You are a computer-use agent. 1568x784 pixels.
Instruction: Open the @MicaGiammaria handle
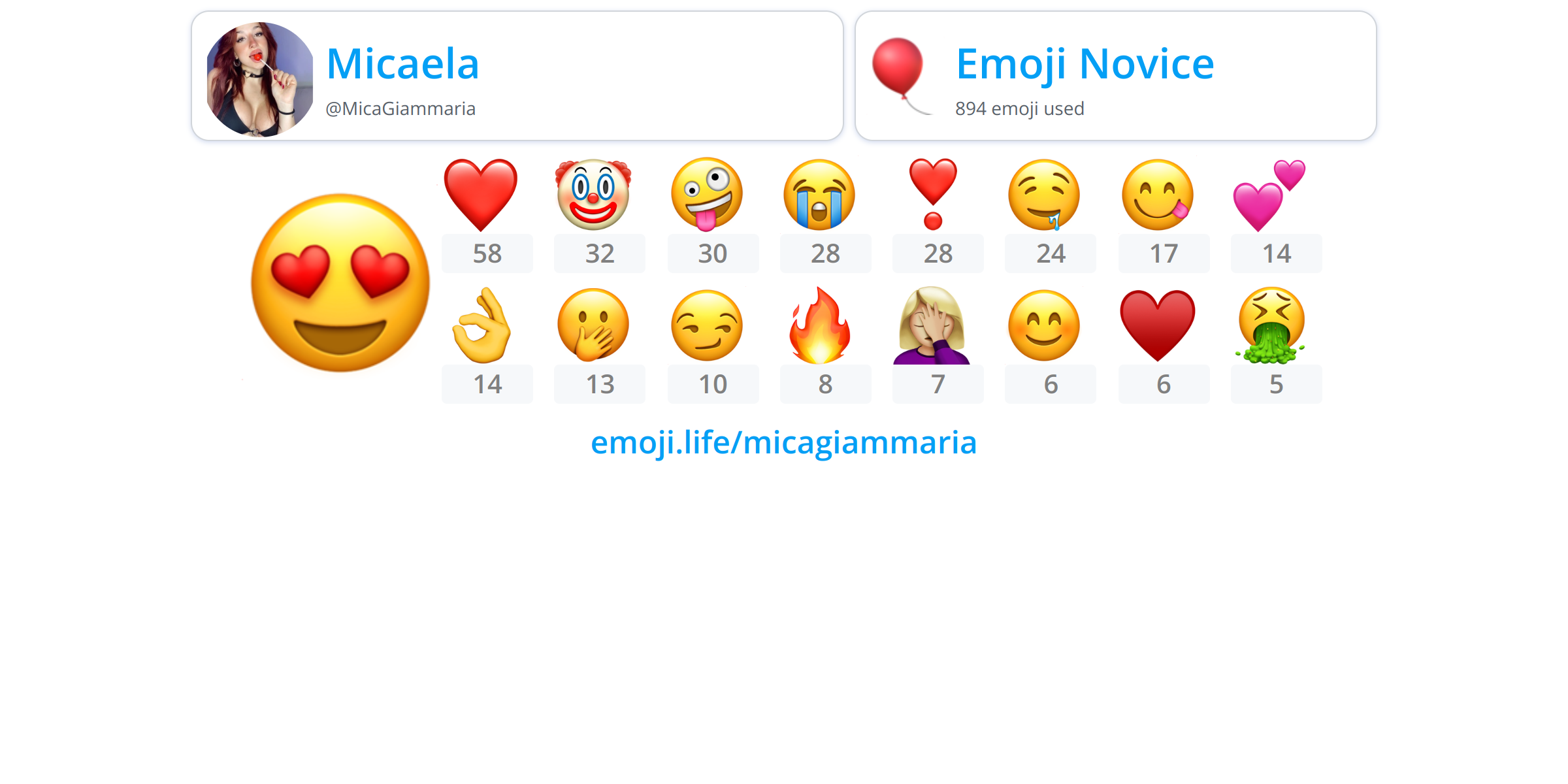point(400,108)
